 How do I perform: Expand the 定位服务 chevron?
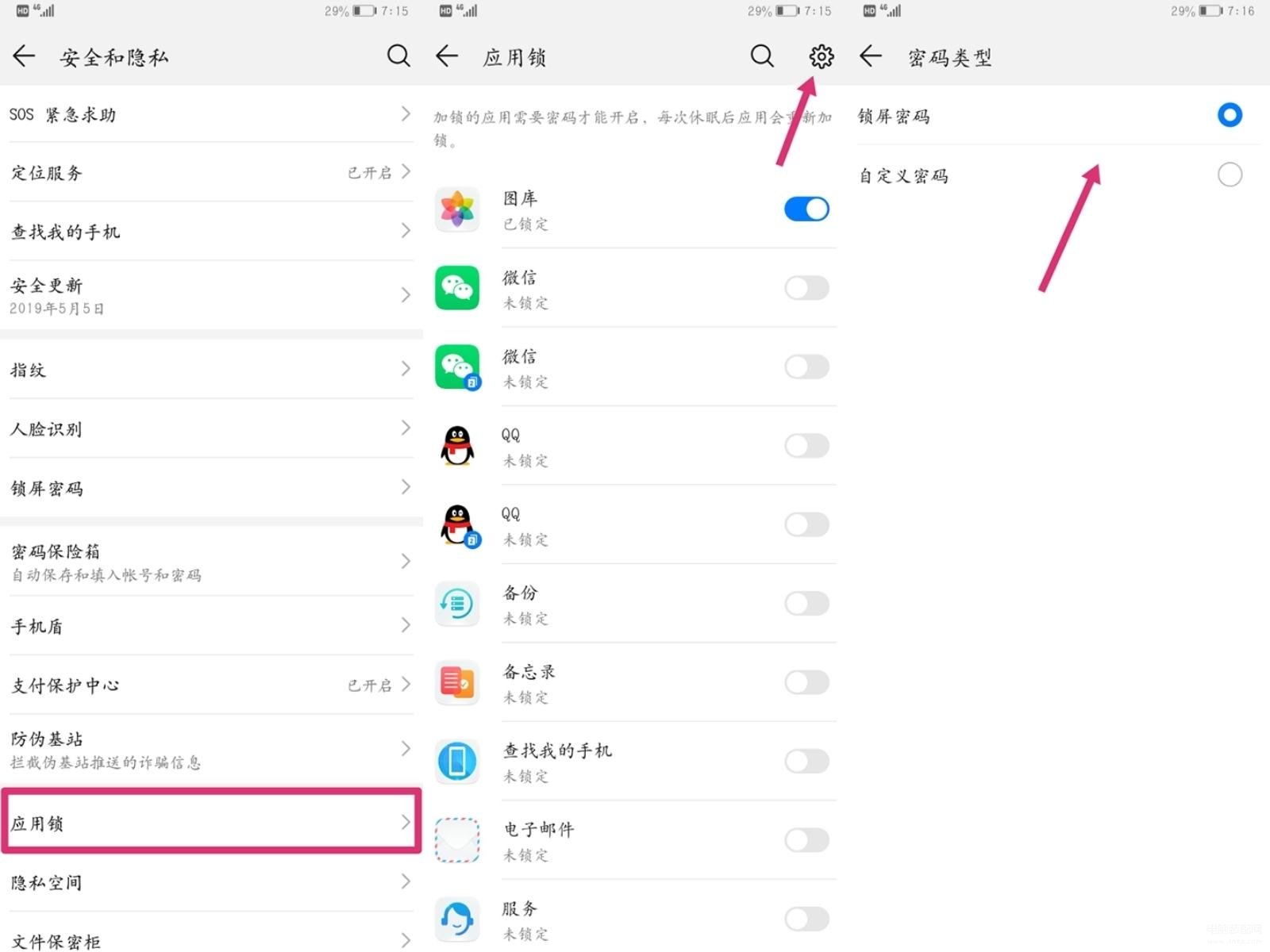[406, 171]
